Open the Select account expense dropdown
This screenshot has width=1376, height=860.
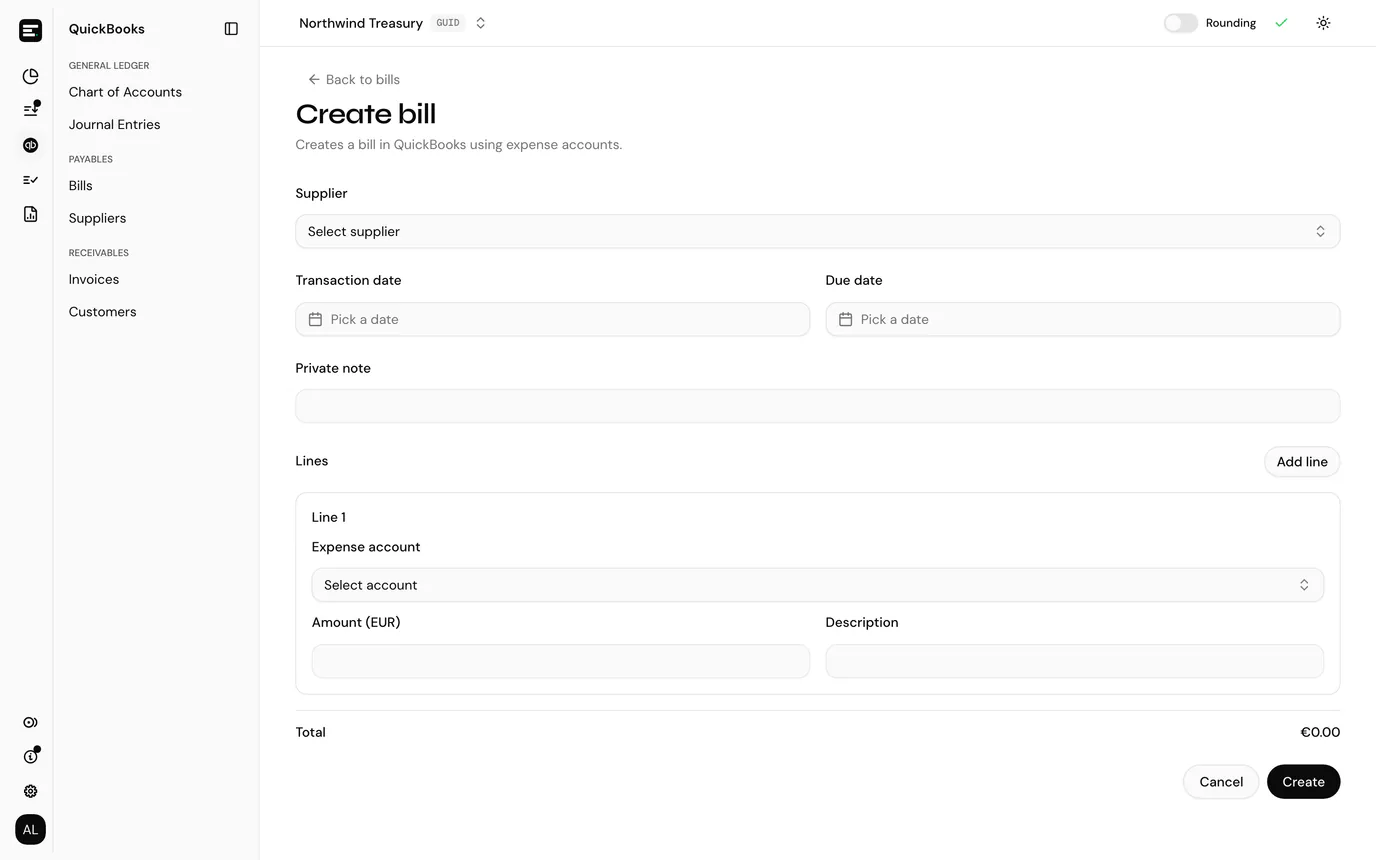click(817, 585)
